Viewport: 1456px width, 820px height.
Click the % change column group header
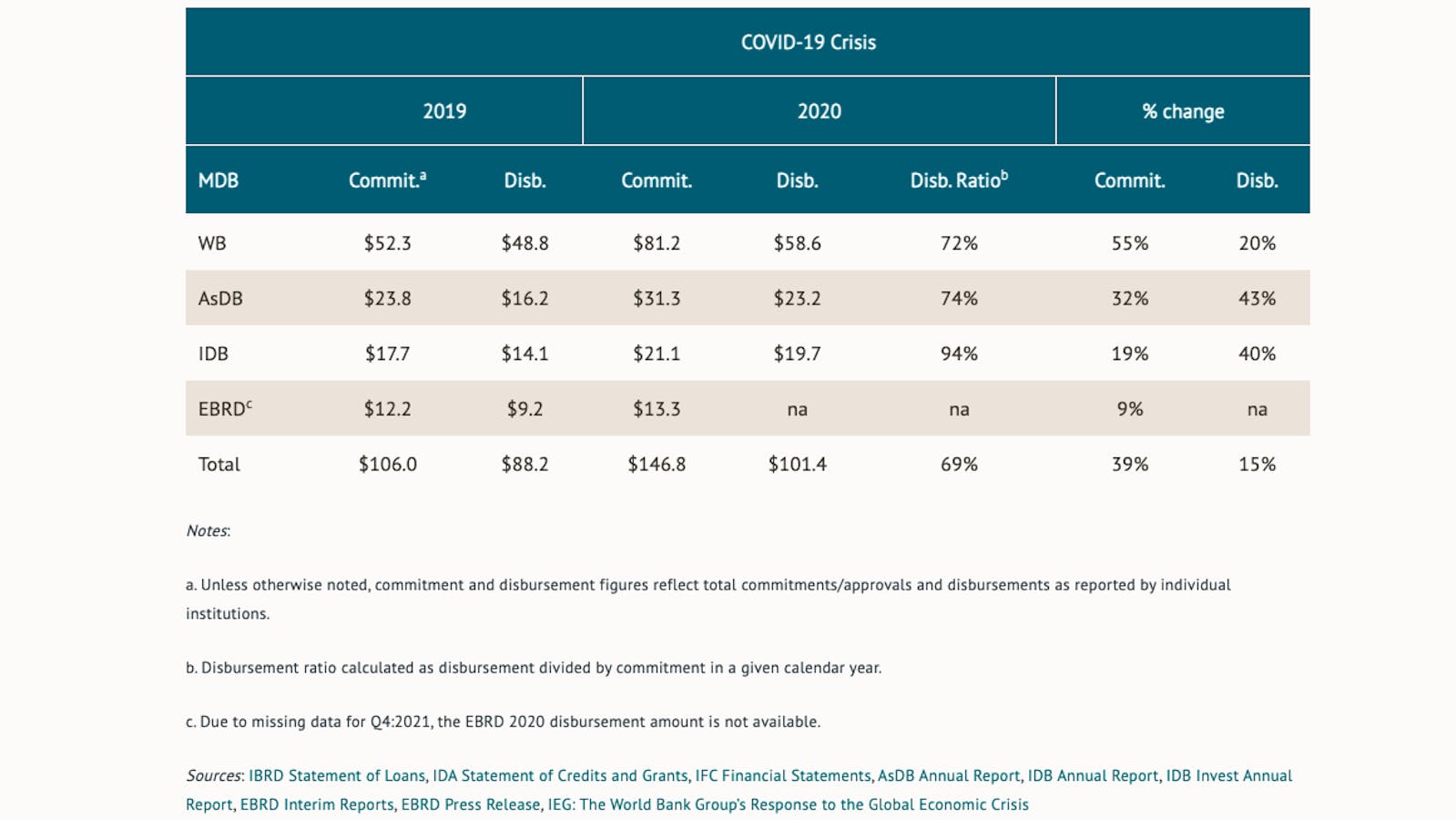click(1183, 111)
